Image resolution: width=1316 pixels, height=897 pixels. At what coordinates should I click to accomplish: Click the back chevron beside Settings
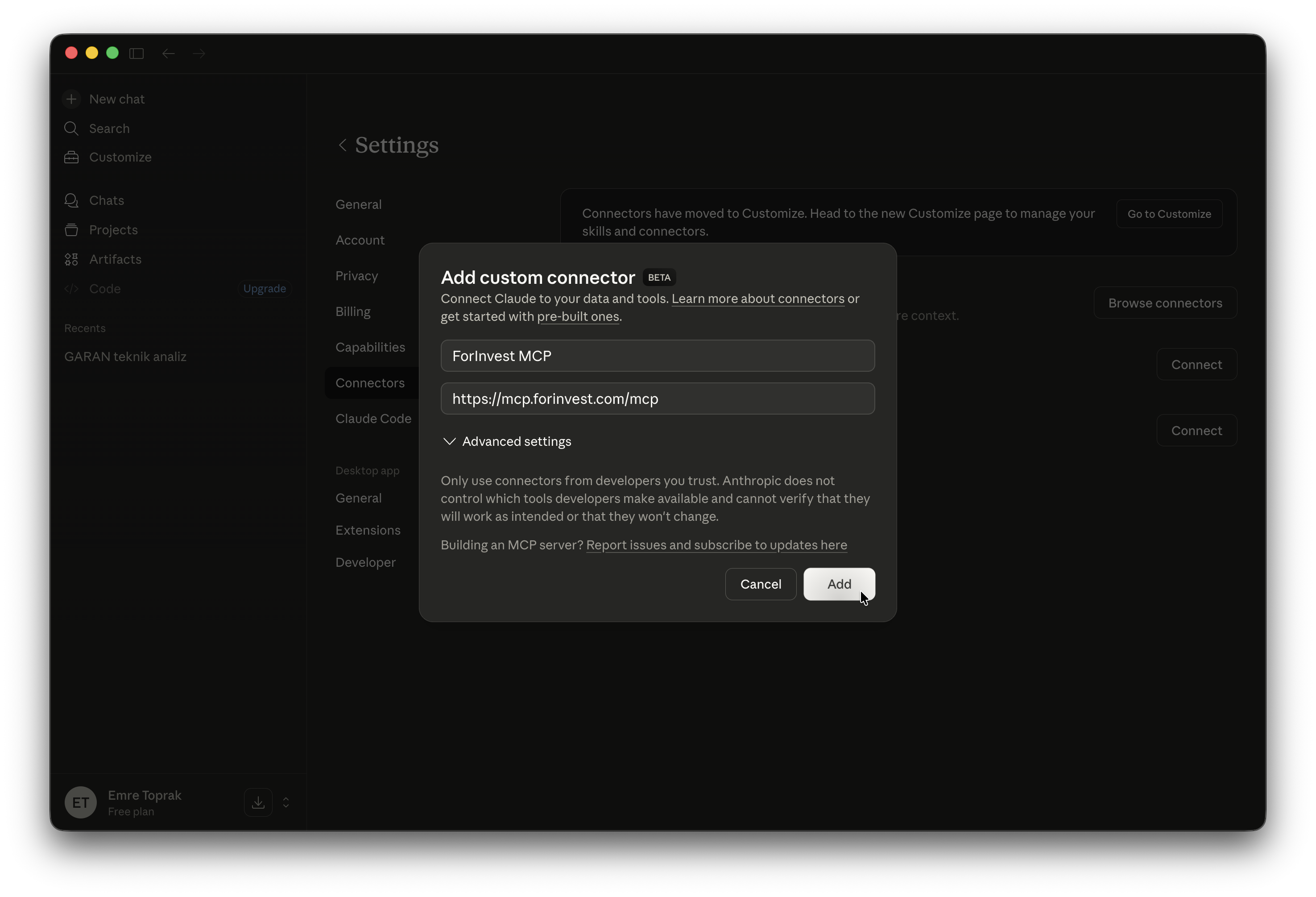coord(343,145)
